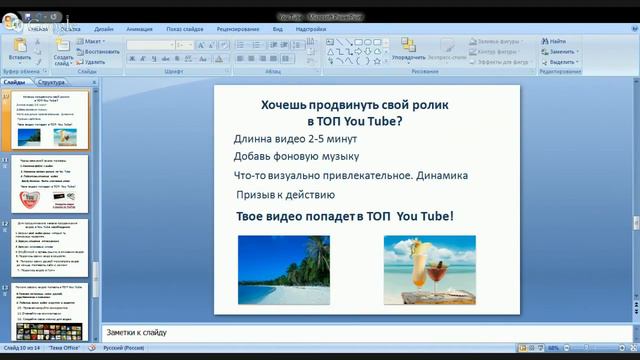Select slide 11 thumbnail
The image size is (640, 360).
(49, 184)
